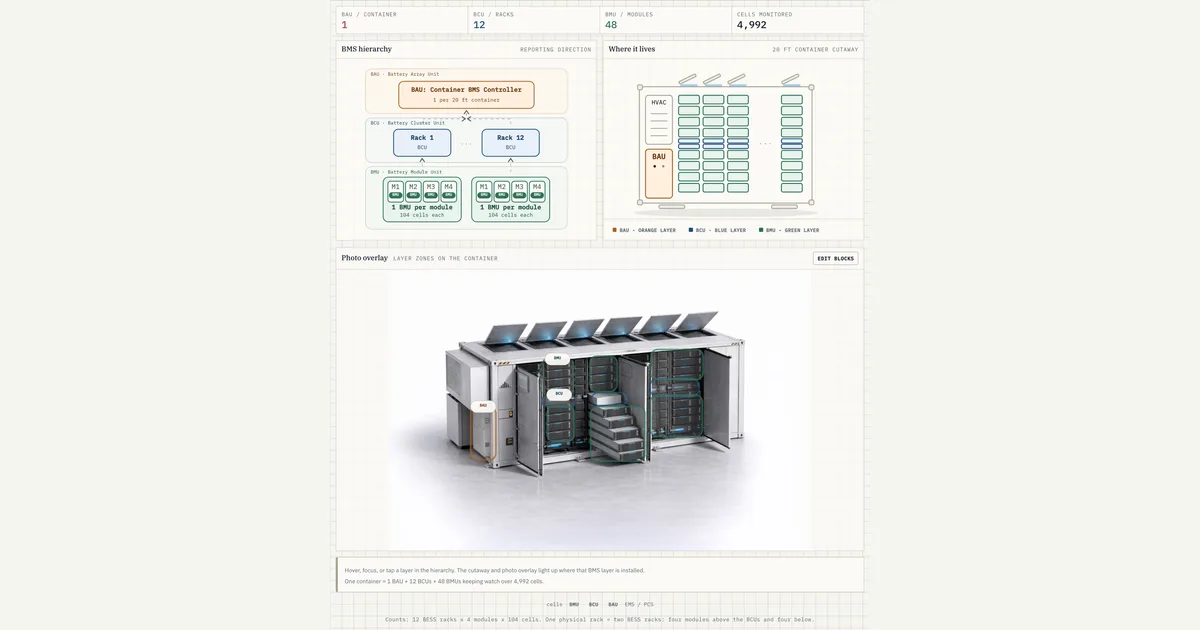Screen dimensions: 1200x630
Task: Select the Rack 12 BCU block
Action: click(x=510, y=142)
